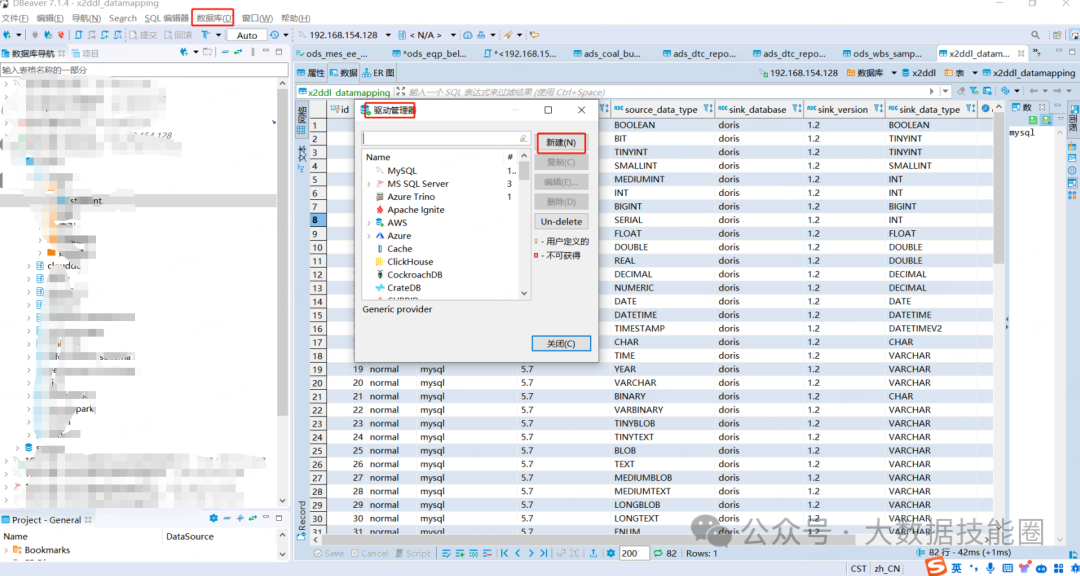Click the Script button in result toolbar
Viewport: 1080px width, 576px height.
pyautogui.click(x=412, y=553)
